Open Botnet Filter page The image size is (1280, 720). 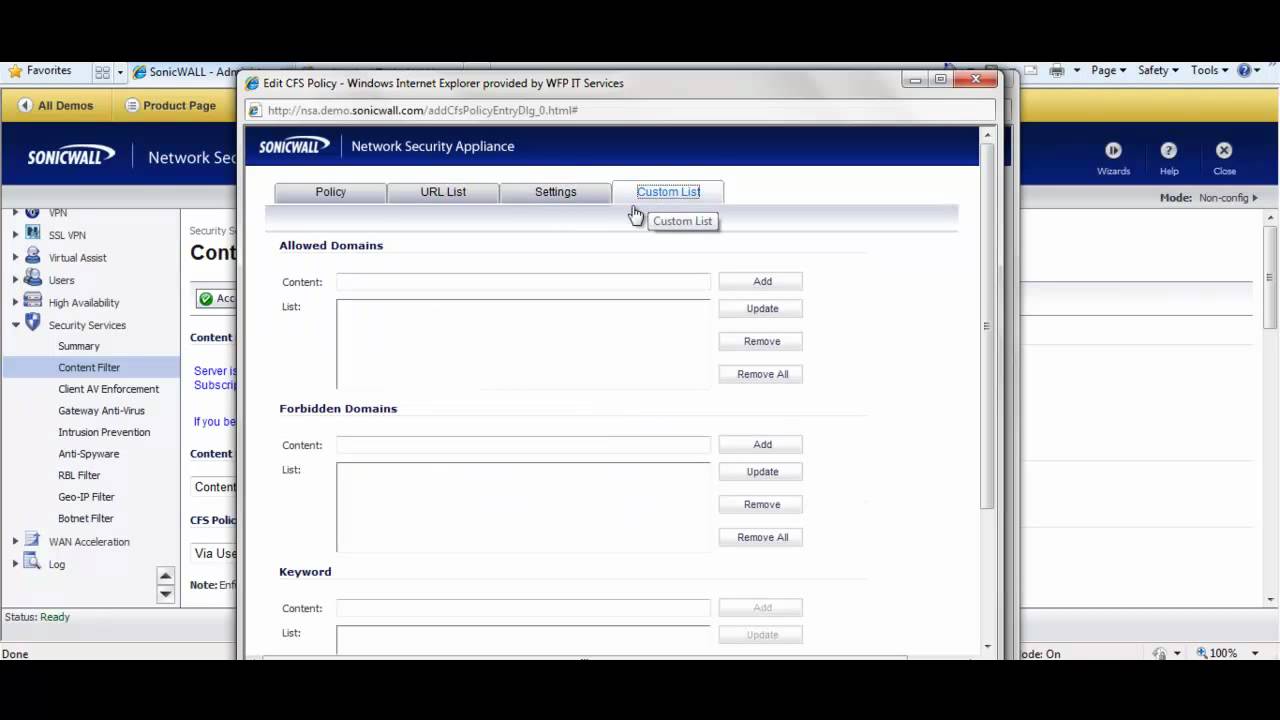86,519
